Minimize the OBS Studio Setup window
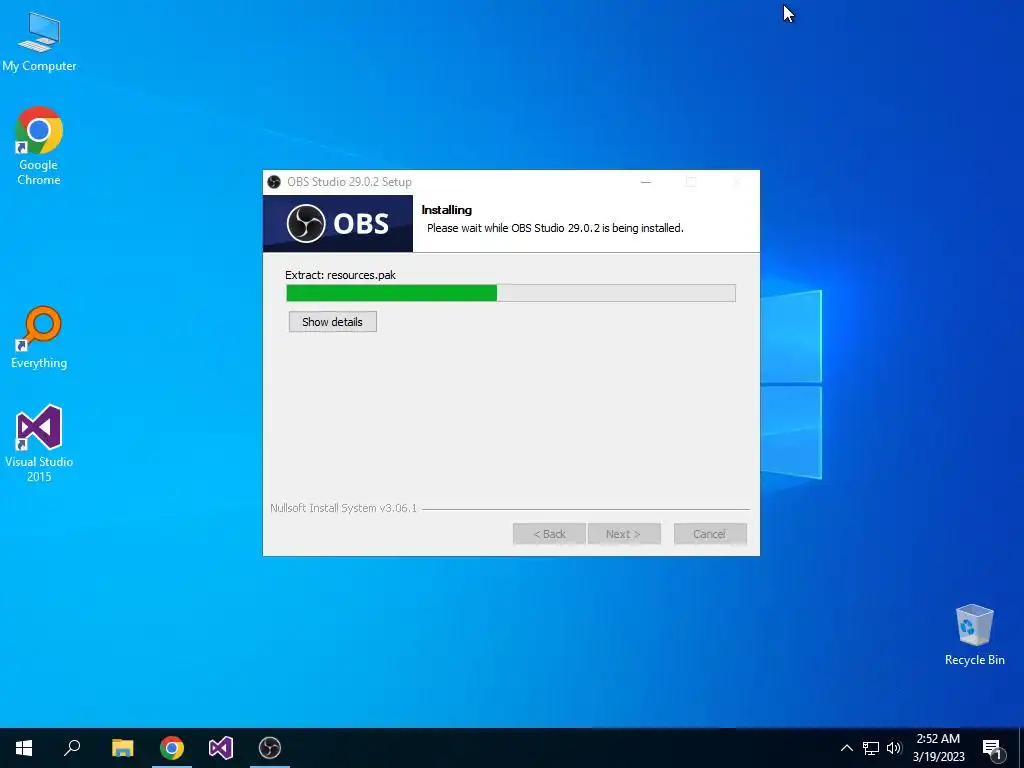This screenshot has width=1024, height=768. point(646,182)
